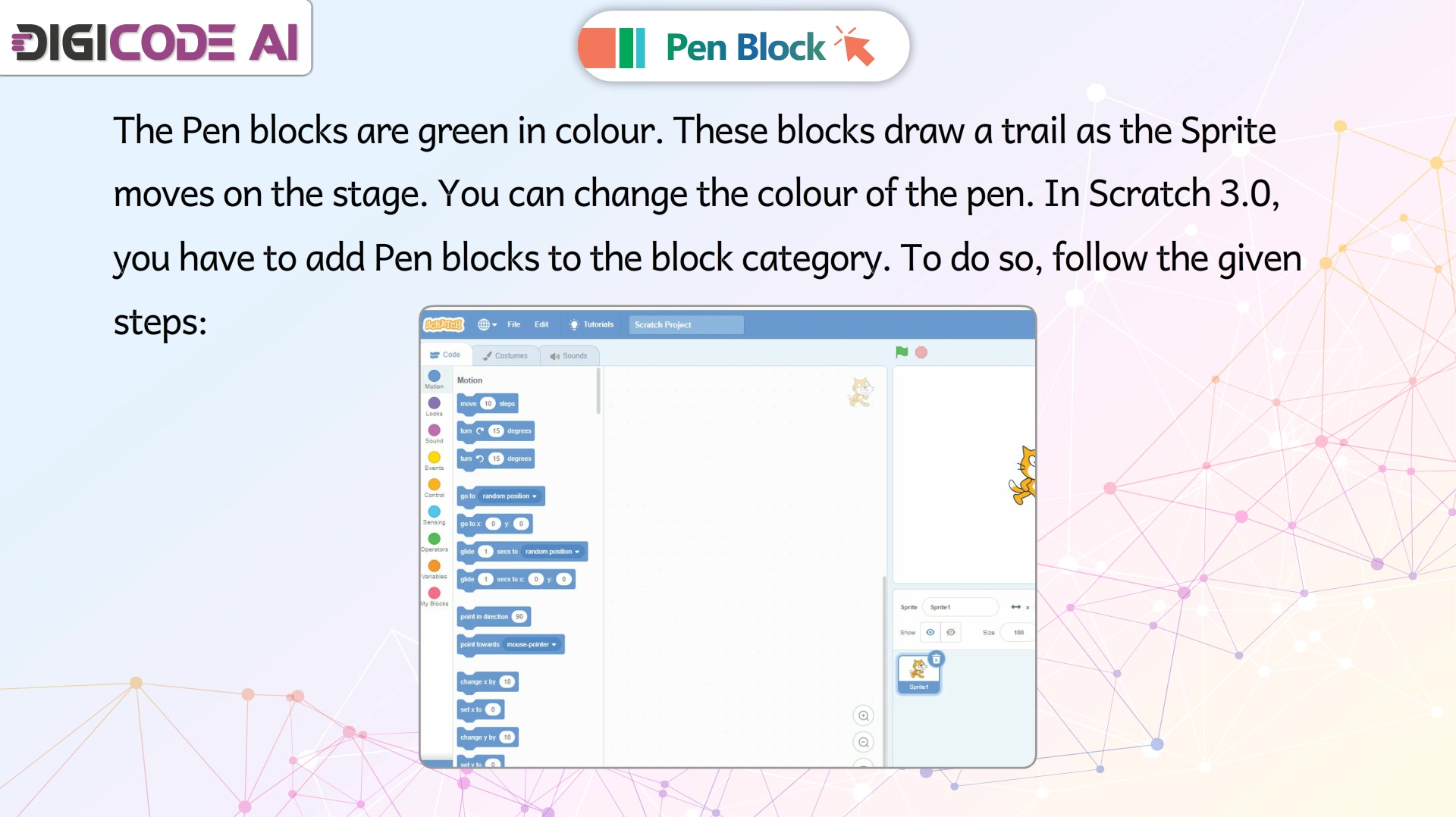
Task: Click the green flag to run
Action: 901,352
